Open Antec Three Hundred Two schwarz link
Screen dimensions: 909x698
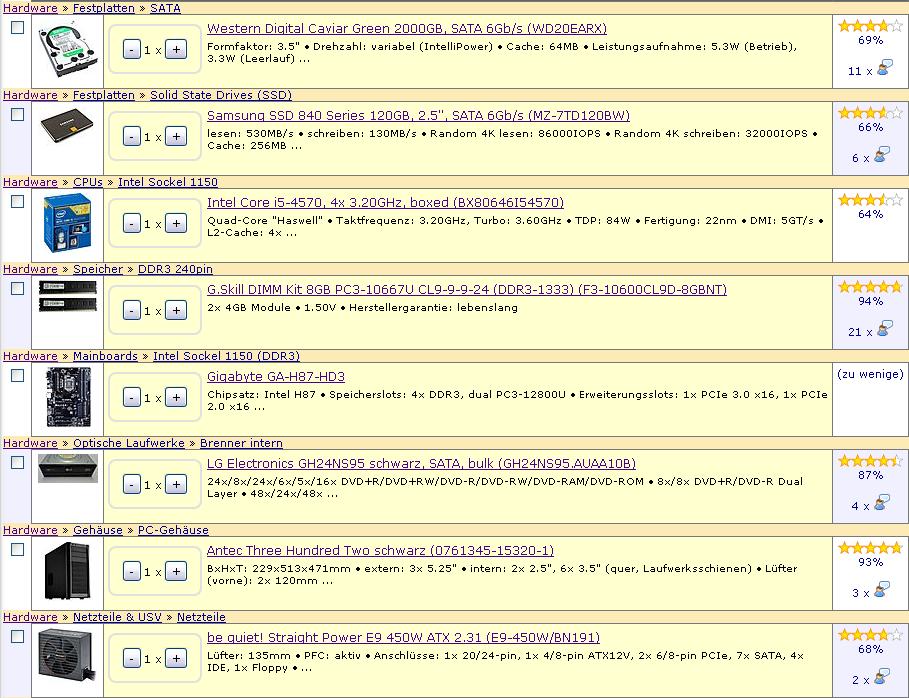point(380,550)
